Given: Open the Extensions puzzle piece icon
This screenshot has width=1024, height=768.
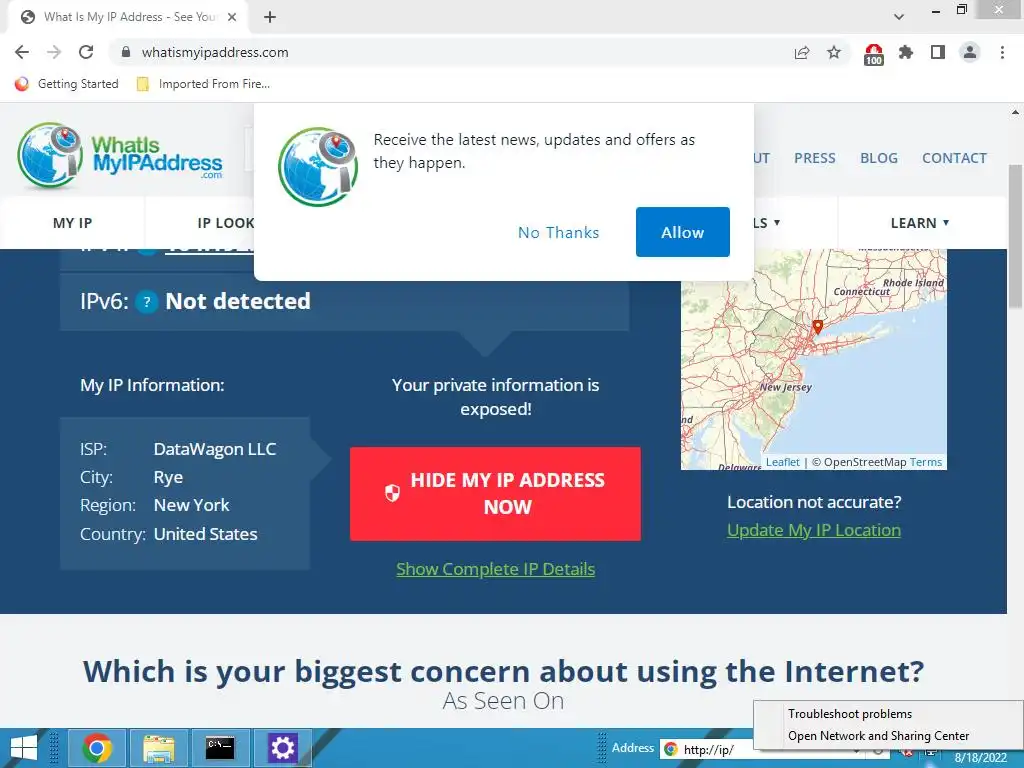Looking at the screenshot, I should pos(906,52).
